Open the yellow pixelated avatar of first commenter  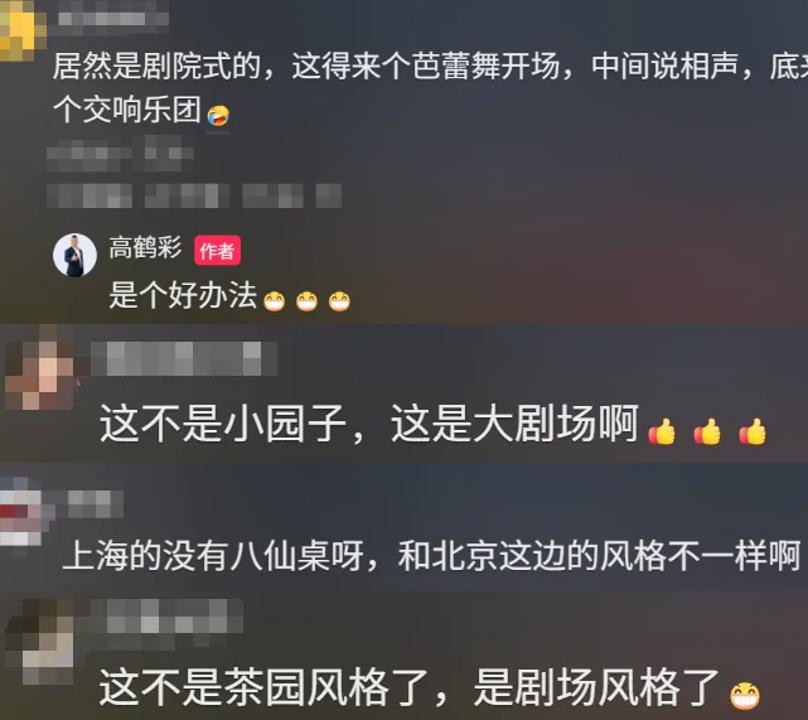point(20,28)
